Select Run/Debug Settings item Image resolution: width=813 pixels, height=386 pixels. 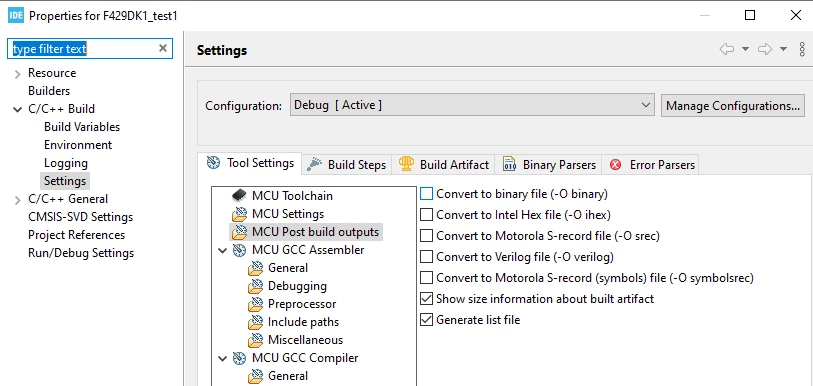click(81, 253)
